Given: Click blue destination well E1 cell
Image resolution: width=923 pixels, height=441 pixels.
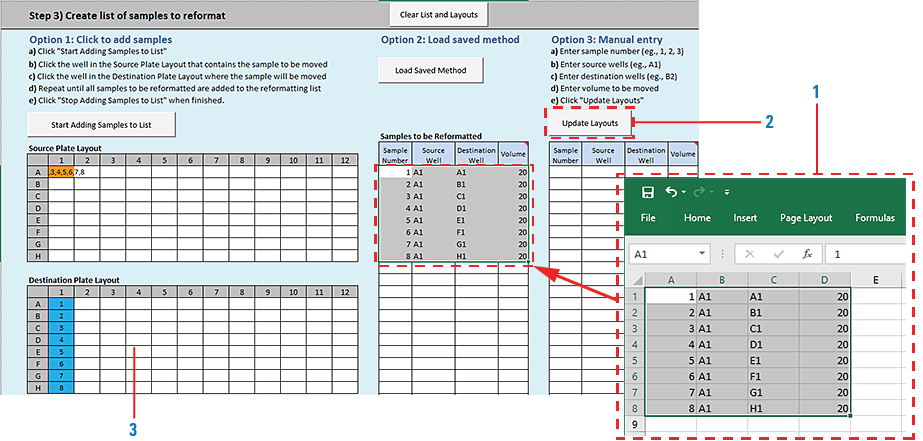Looking at the screenshot, I should (61, 352).
